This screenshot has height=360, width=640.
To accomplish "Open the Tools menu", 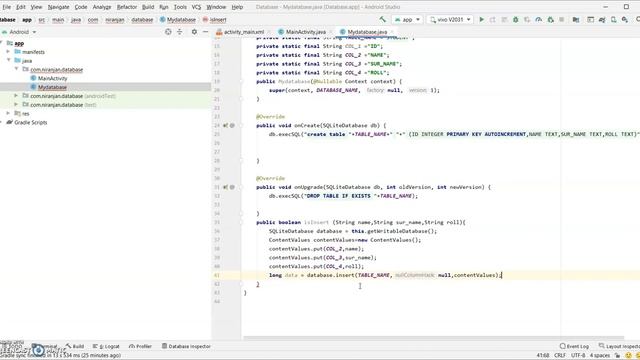I will point(180,7).
